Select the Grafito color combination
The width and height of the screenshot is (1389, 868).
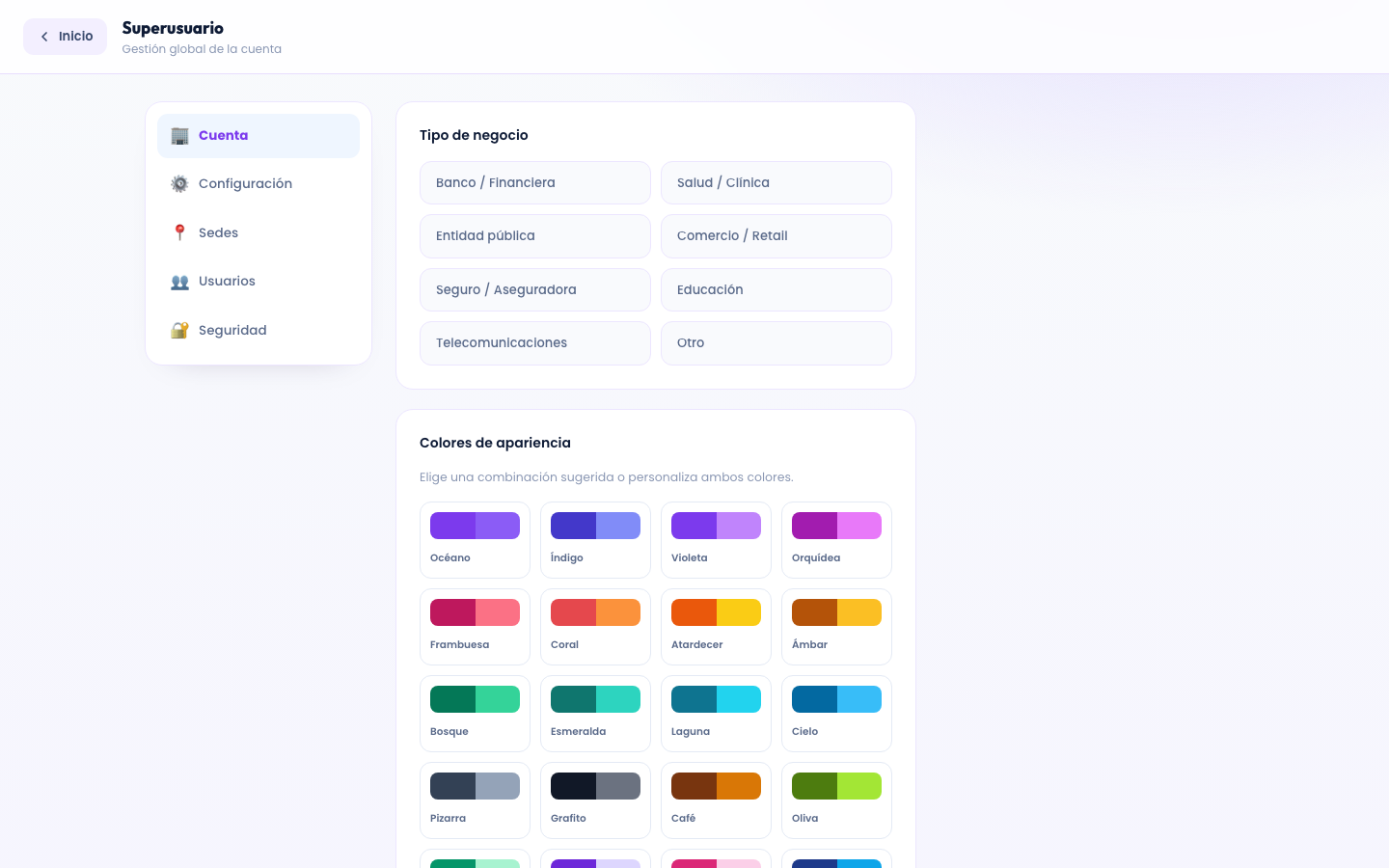point(595,800)
